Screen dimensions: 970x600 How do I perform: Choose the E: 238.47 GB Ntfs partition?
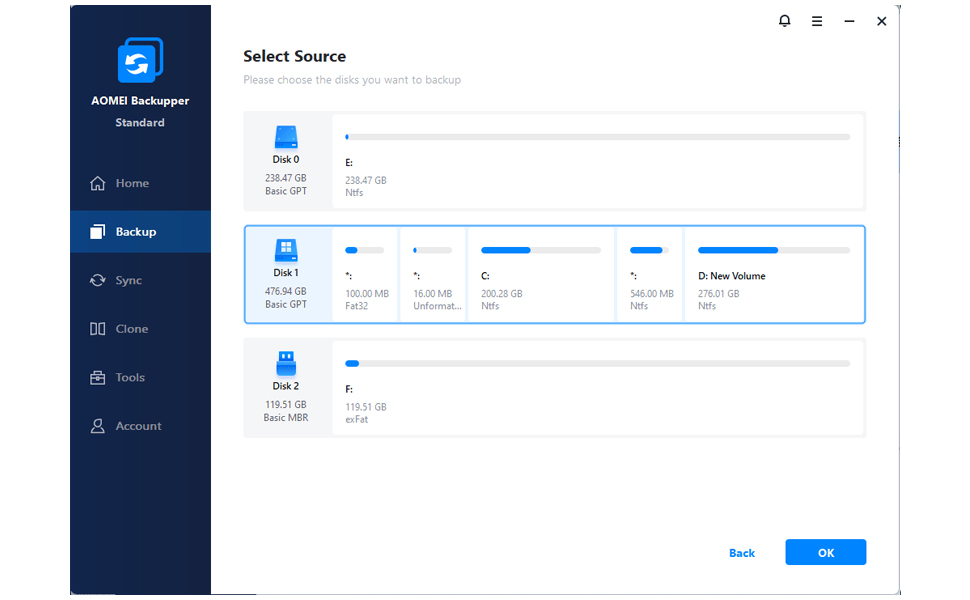[x=597, y=161]
